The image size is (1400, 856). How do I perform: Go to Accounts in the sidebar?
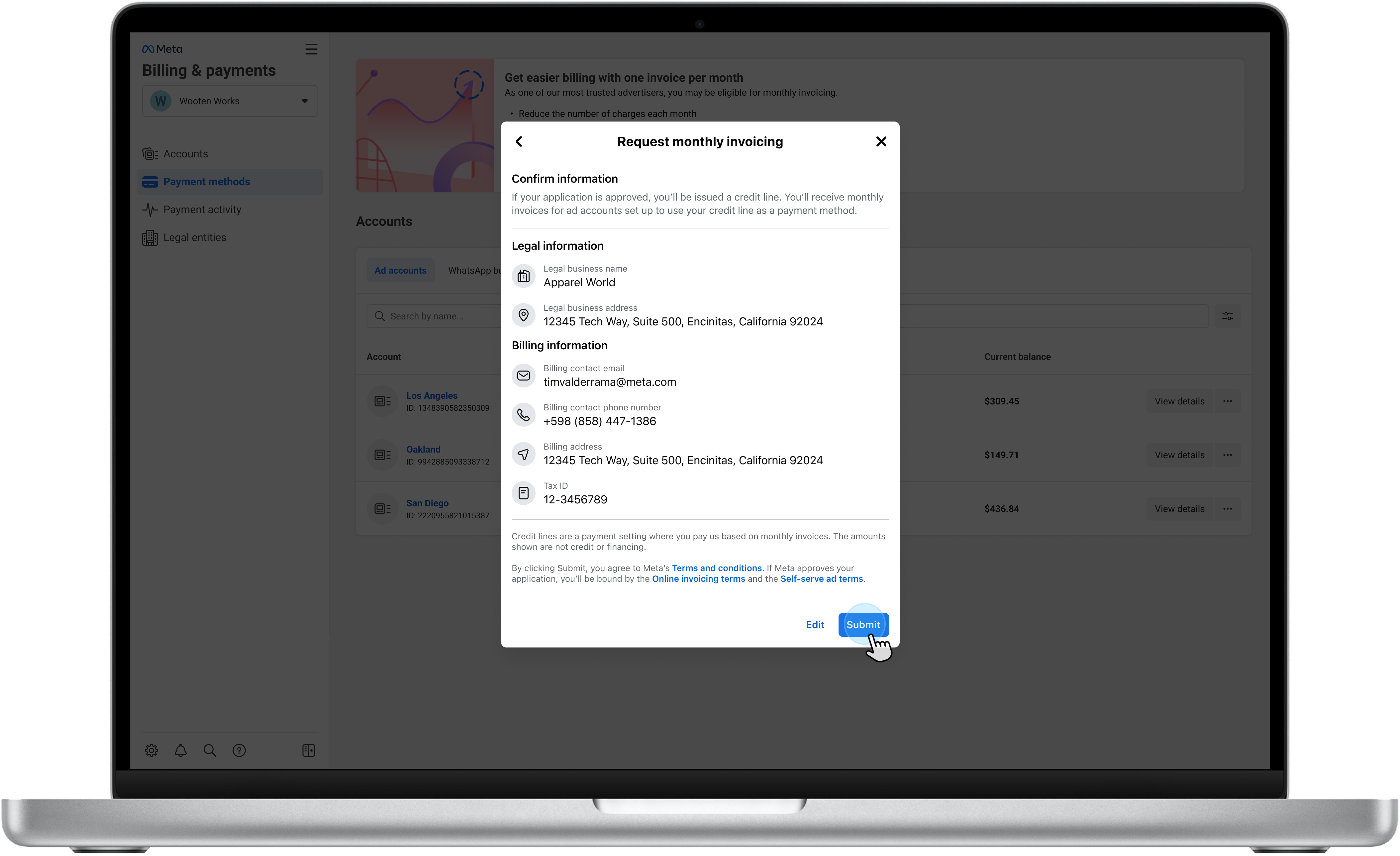click(x=230, y=154)
